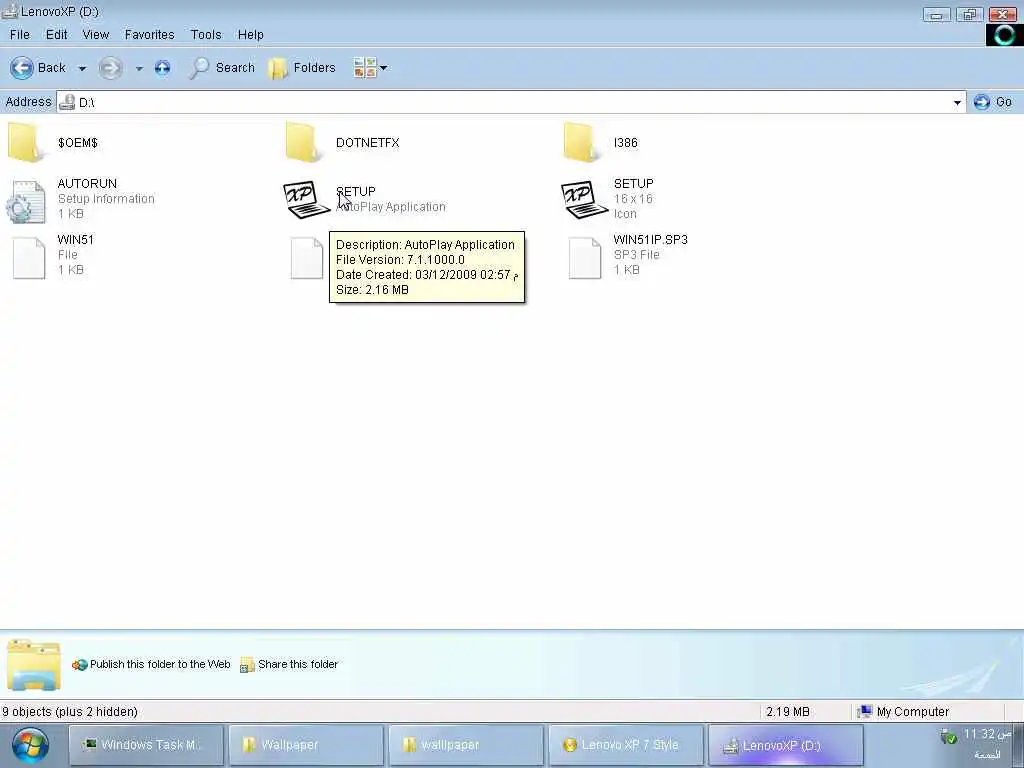The width and height of the screenshot is (1024, 768).
Task: Select the SETUP AutoPlay Application icon
Action: [307, 199]
